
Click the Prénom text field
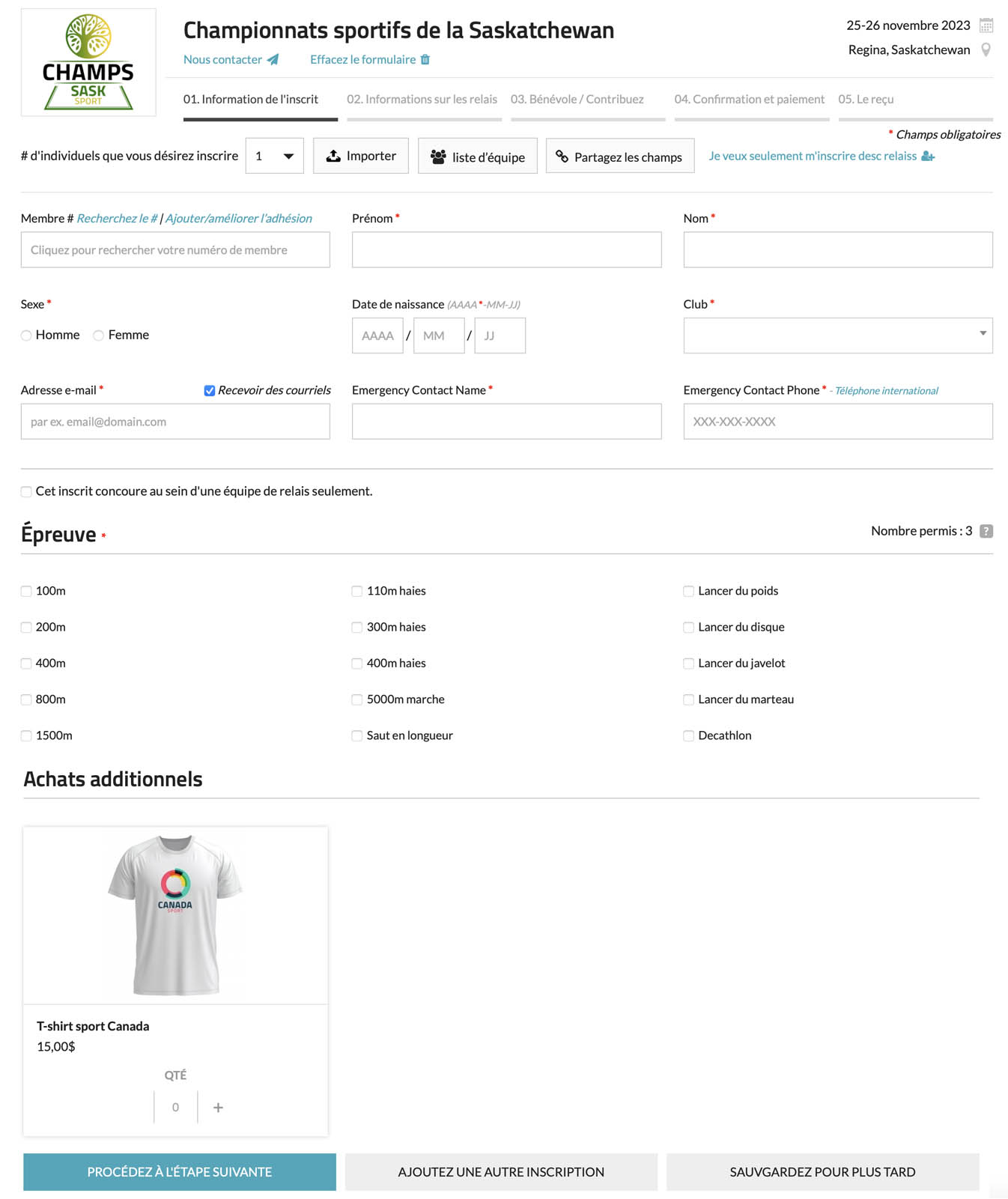pyautogui.click(x=506, y=250)
